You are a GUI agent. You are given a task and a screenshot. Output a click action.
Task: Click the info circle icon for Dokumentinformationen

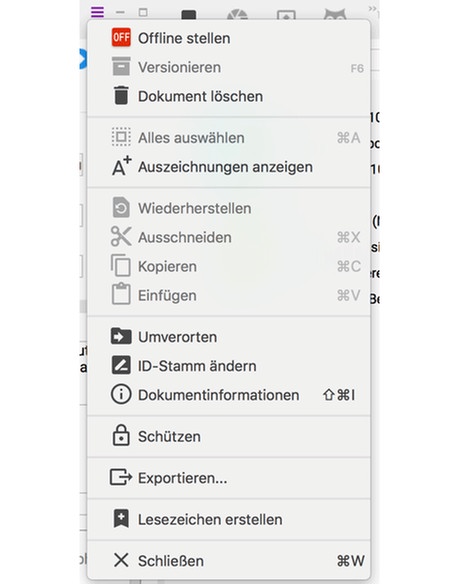point(121,394)
